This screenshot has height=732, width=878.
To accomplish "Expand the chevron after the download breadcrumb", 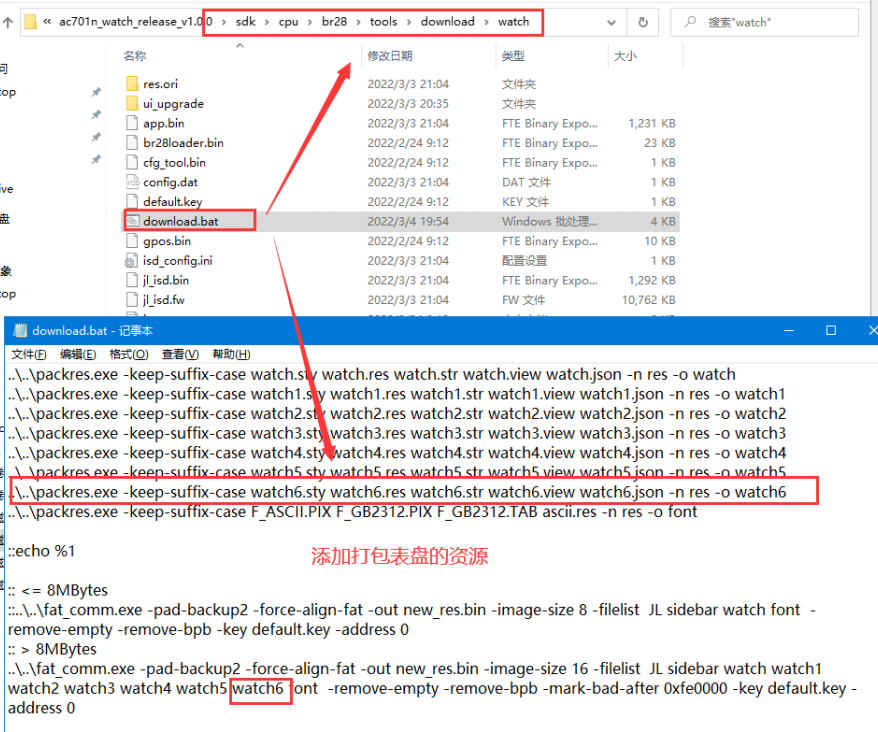I will point(486,22).
